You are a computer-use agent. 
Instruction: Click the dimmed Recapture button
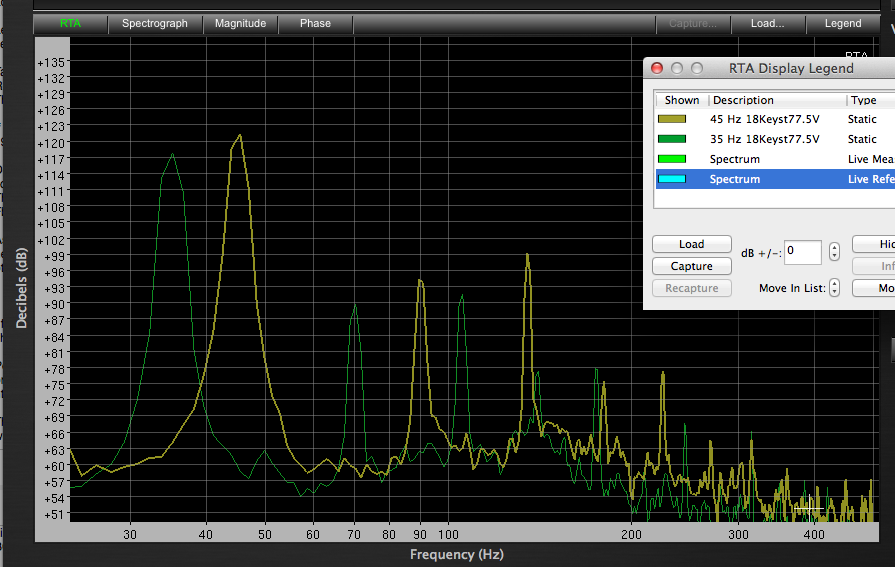pos(692,288)
